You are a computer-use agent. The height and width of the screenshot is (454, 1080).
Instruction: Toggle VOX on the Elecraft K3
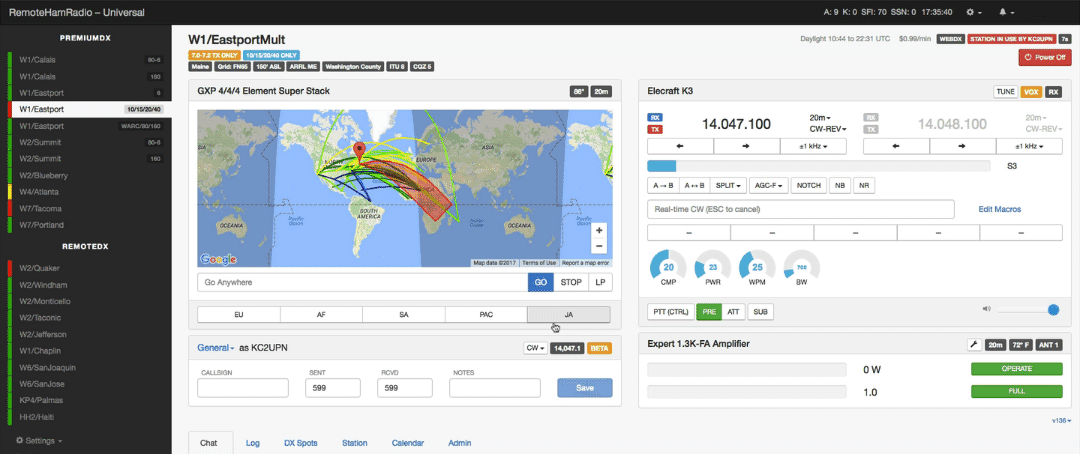1030,92
